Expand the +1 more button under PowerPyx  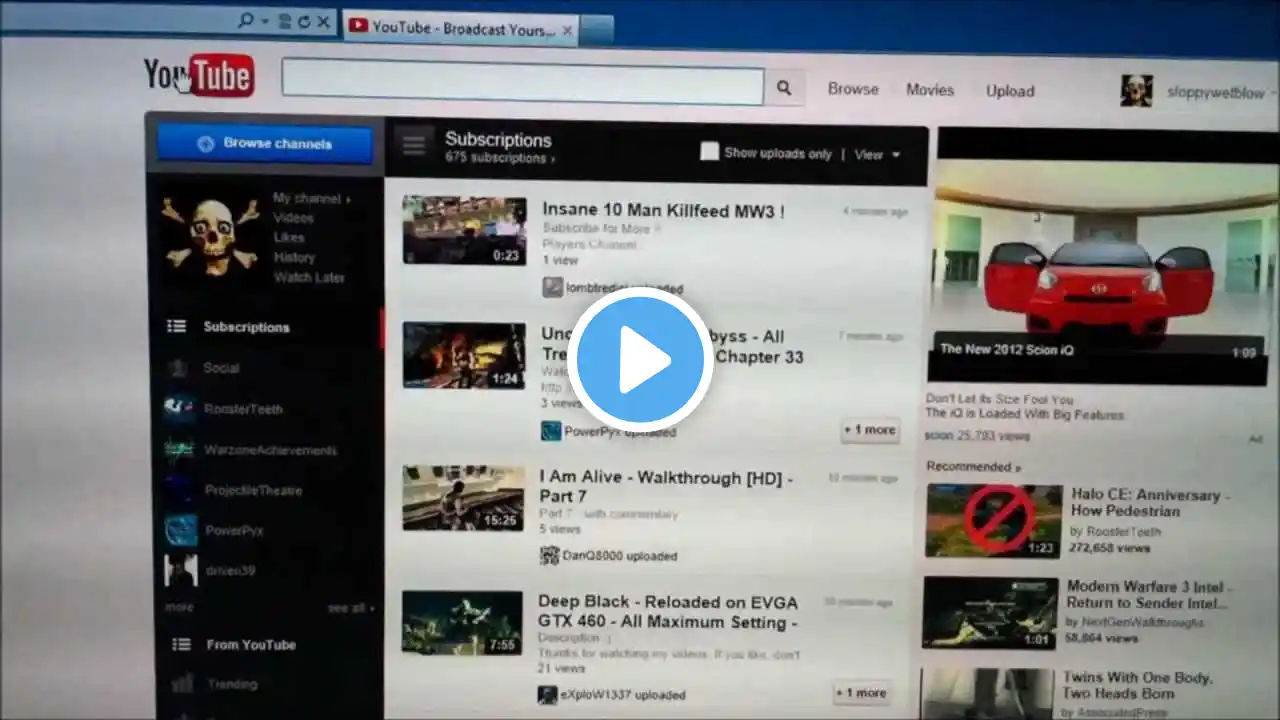click(x=869, y=430)
